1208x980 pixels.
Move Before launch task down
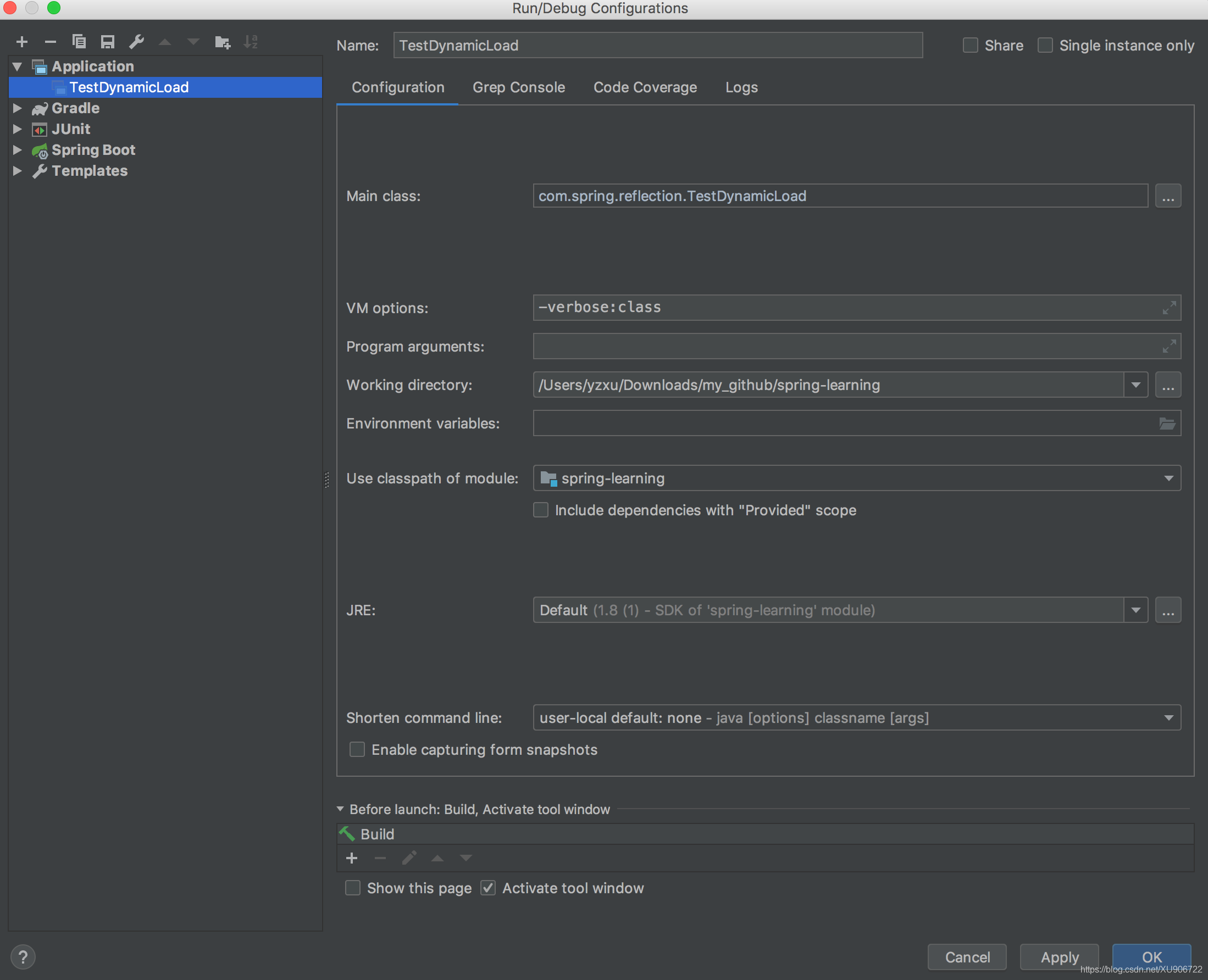466,858
